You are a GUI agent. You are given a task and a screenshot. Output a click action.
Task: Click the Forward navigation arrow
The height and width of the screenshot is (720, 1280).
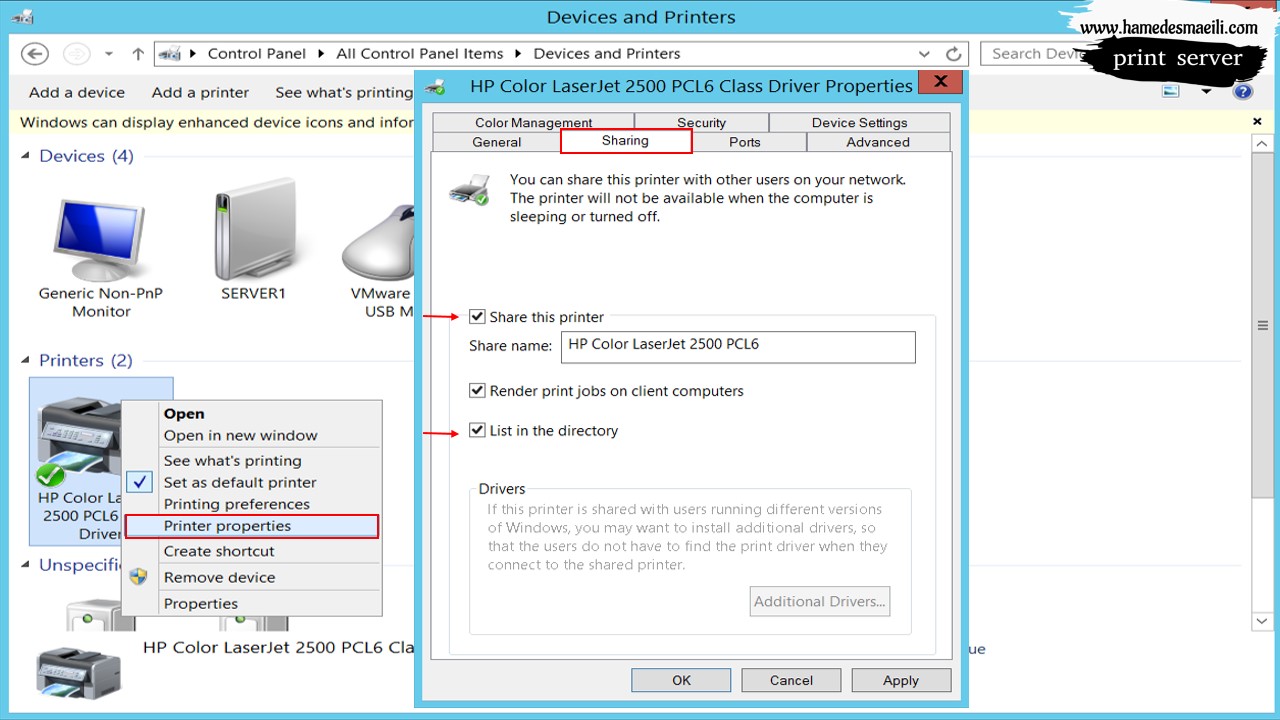tap(76, 54)
